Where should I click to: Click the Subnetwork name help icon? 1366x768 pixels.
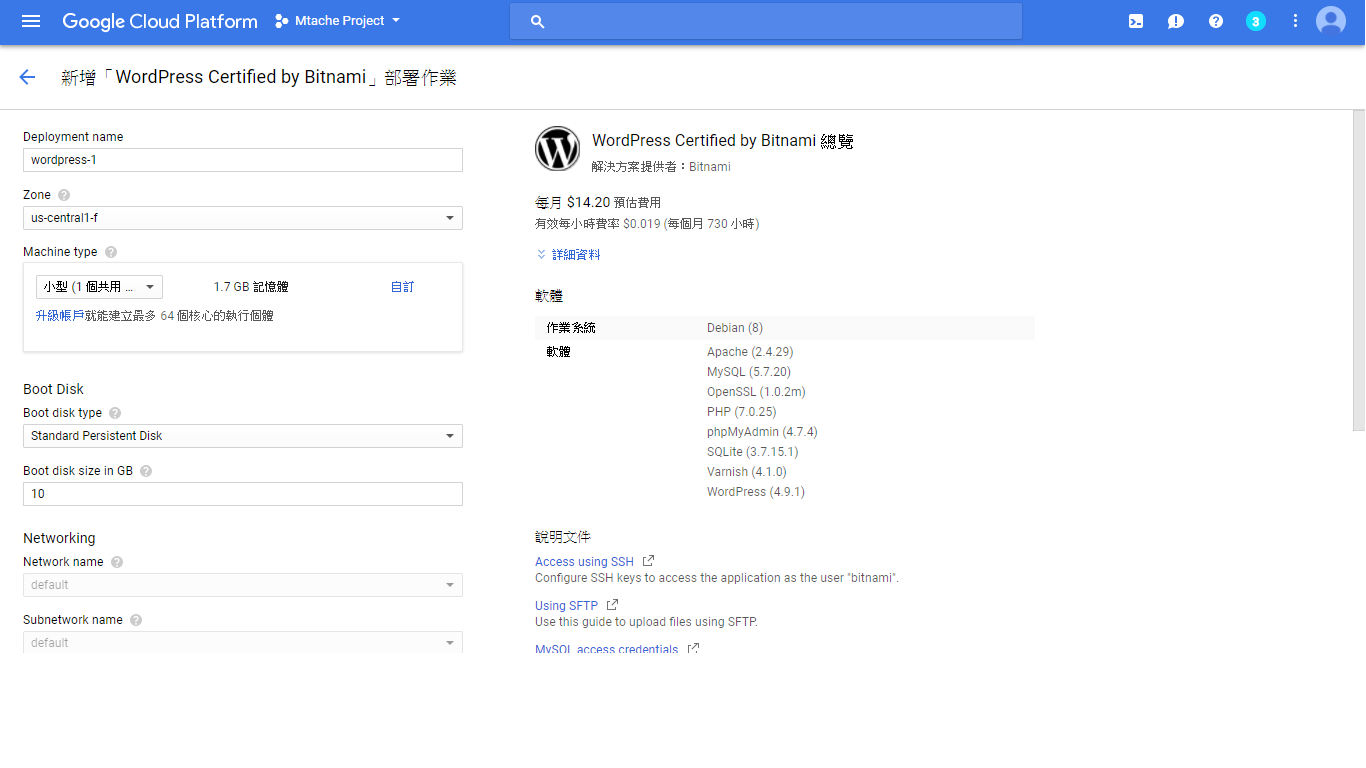tap(136, 620)
